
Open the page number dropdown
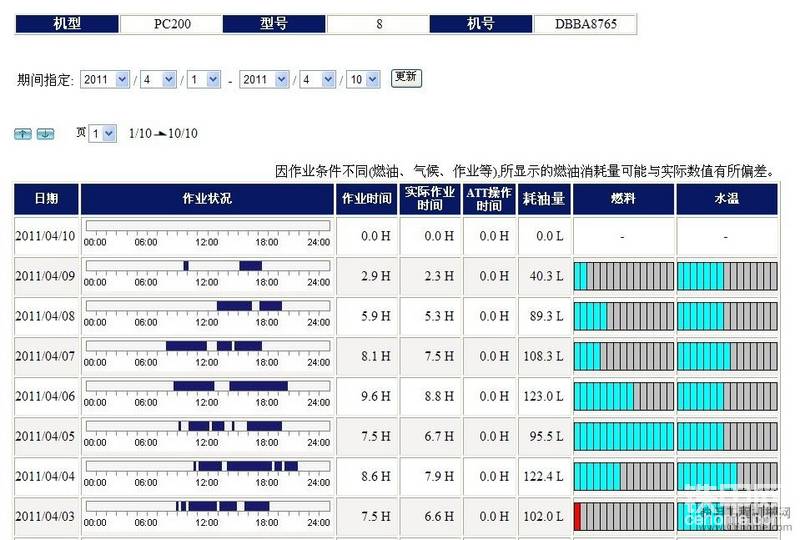pos(103,134)
